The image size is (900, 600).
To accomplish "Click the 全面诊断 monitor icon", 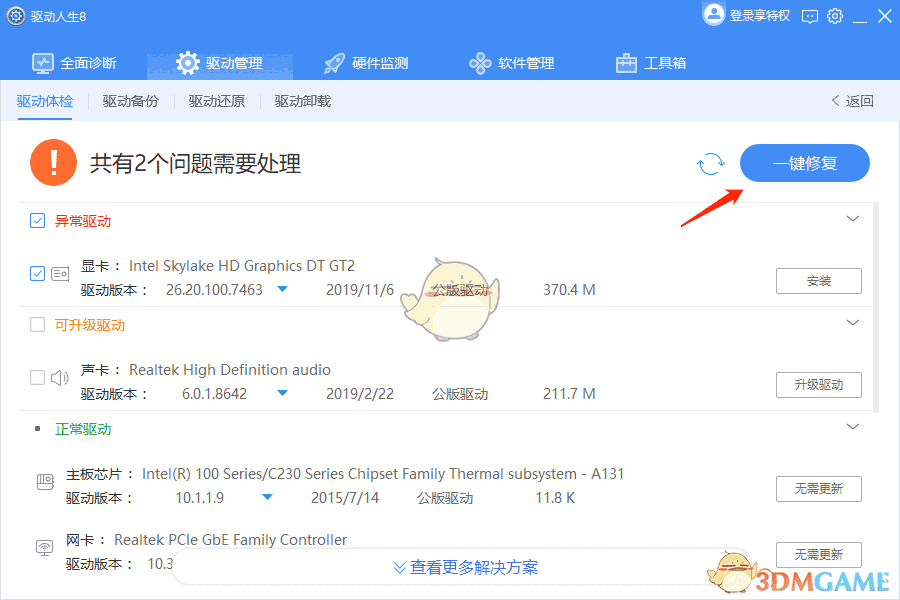I will 42,63.
